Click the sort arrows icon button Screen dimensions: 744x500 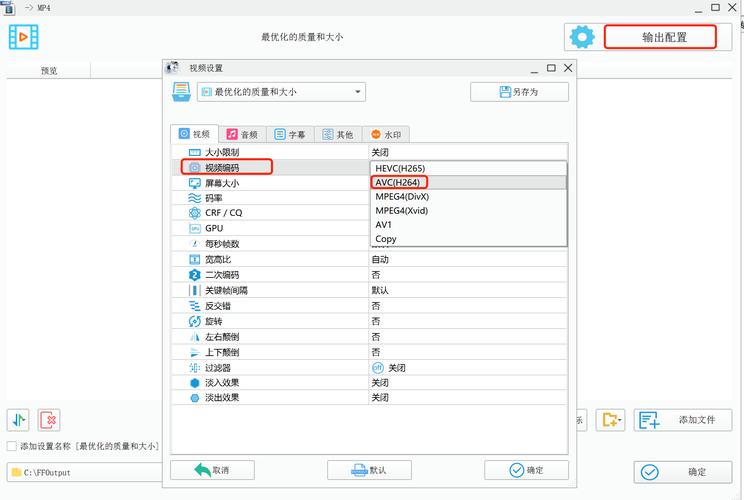click(18, 420)
